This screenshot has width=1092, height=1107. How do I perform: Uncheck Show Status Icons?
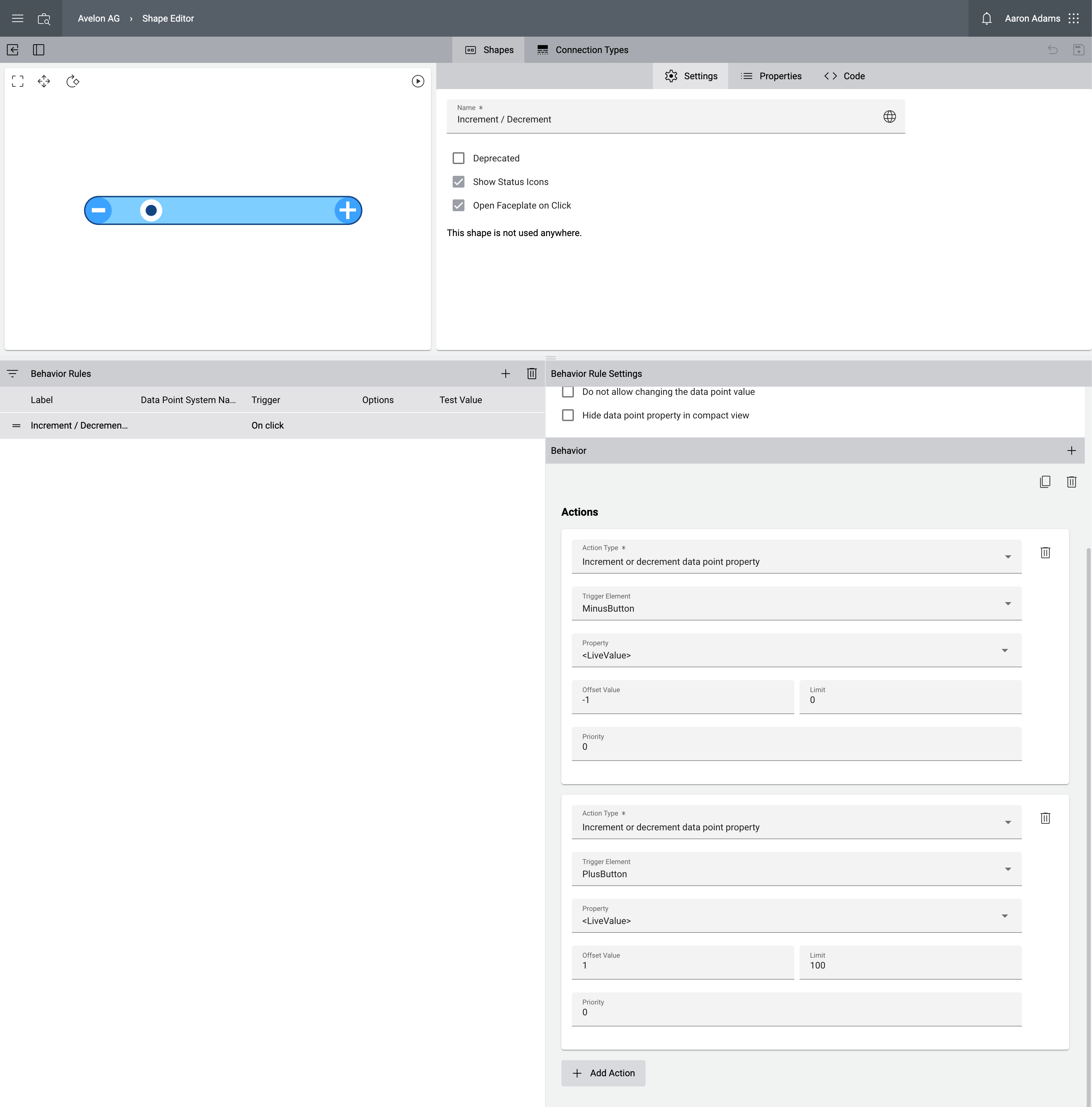click(x=458, y=182)
